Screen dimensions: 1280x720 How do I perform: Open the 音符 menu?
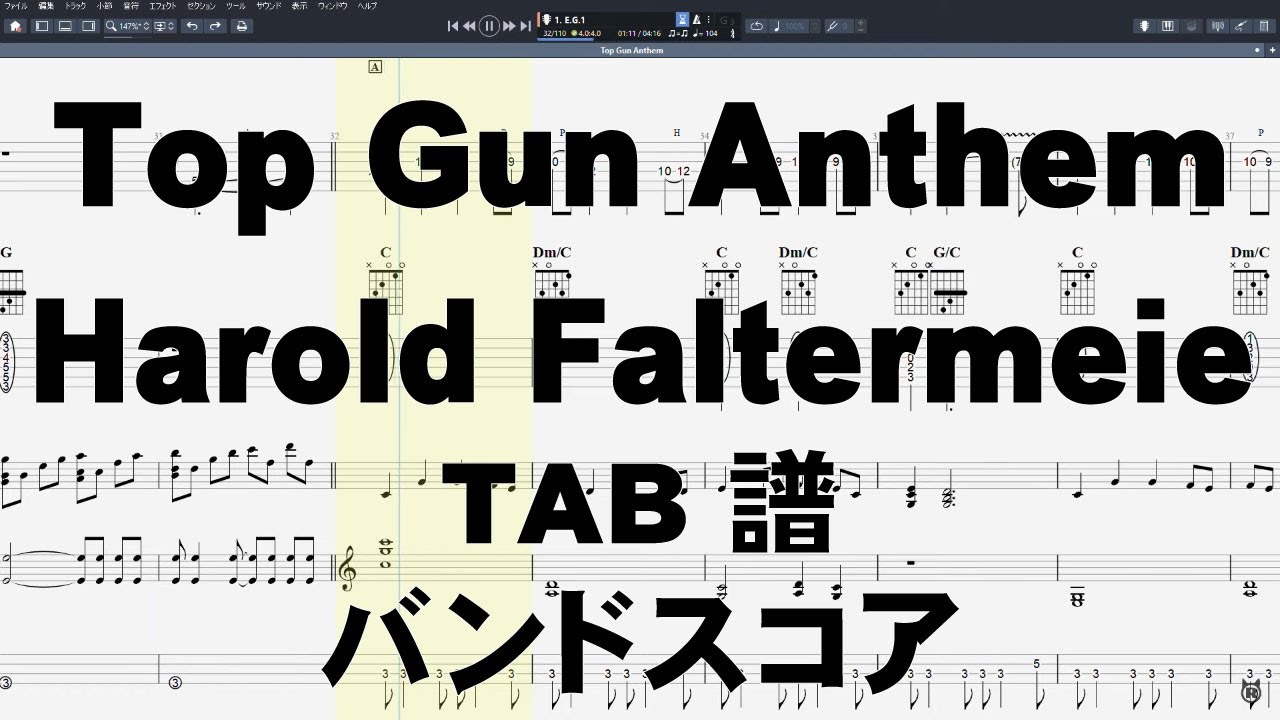click(x=131, y=5)
